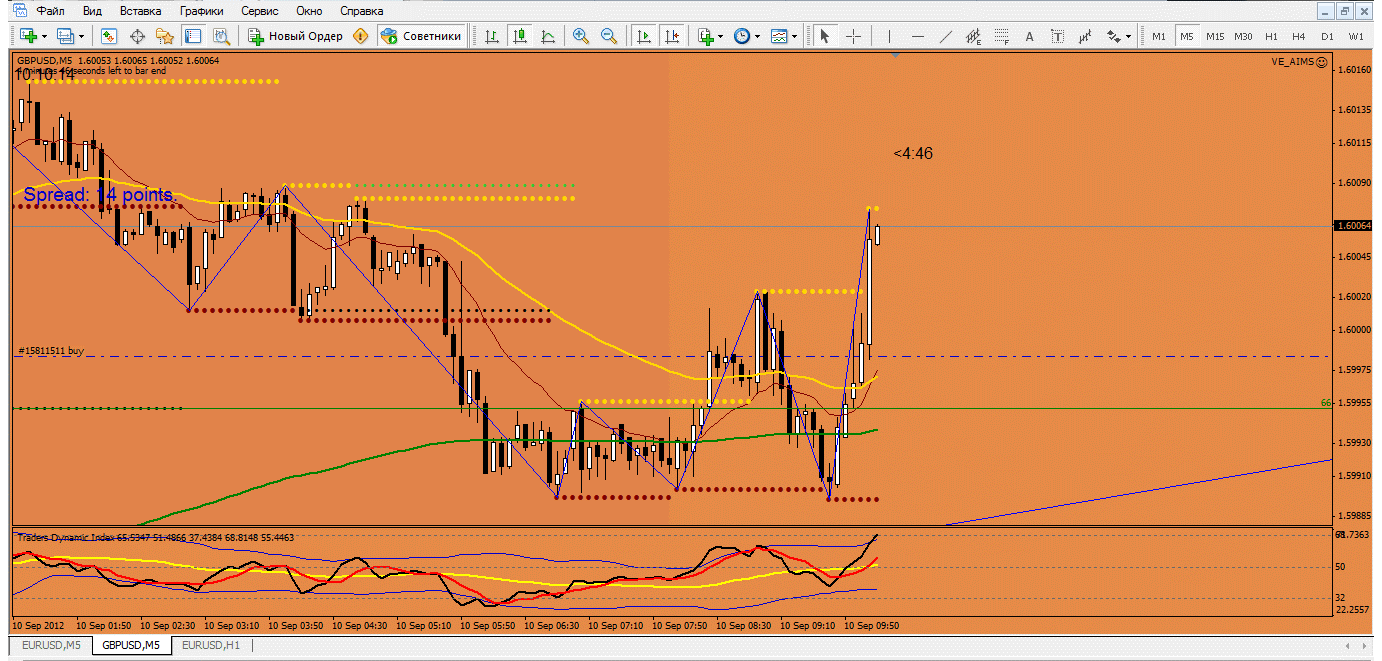Open the Вид menu

(92, 11)
